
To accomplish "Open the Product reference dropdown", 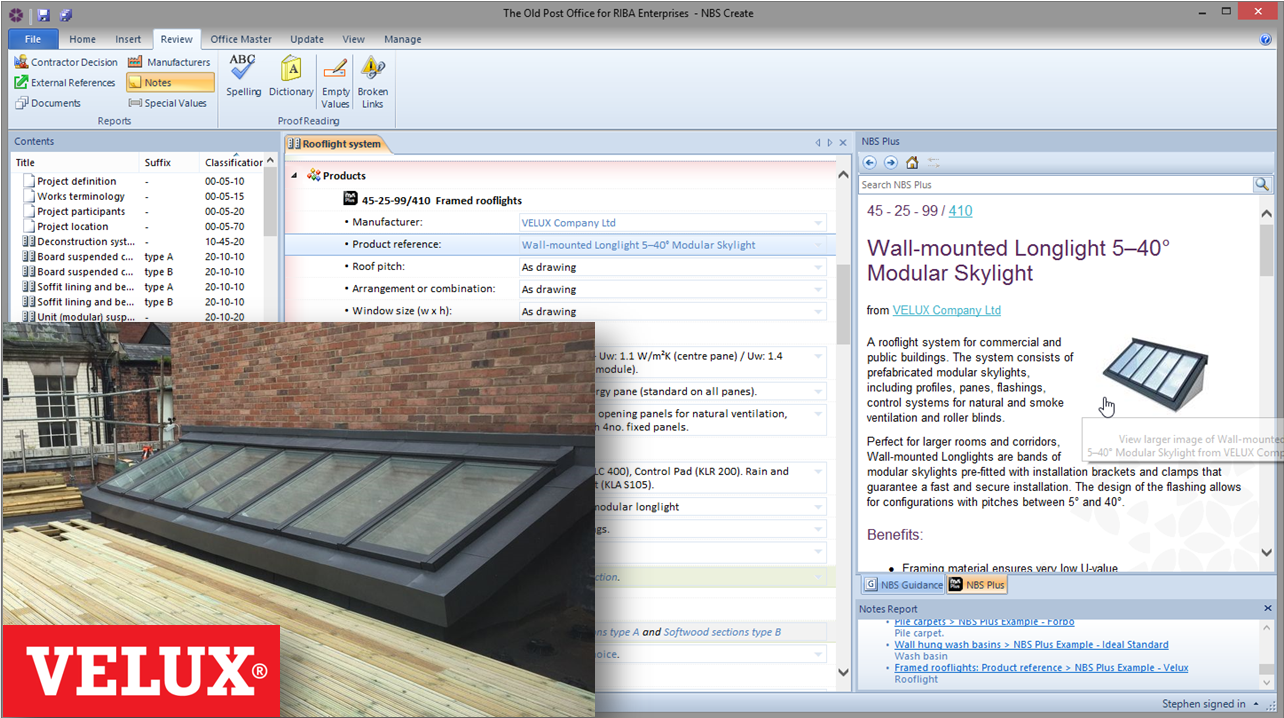I will pyautogui.click(x=818, y=245).
